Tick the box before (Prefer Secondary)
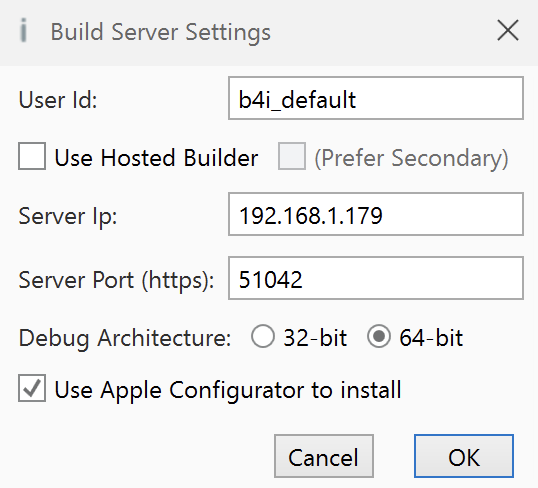The image size is (538, 488). point(292,156)
